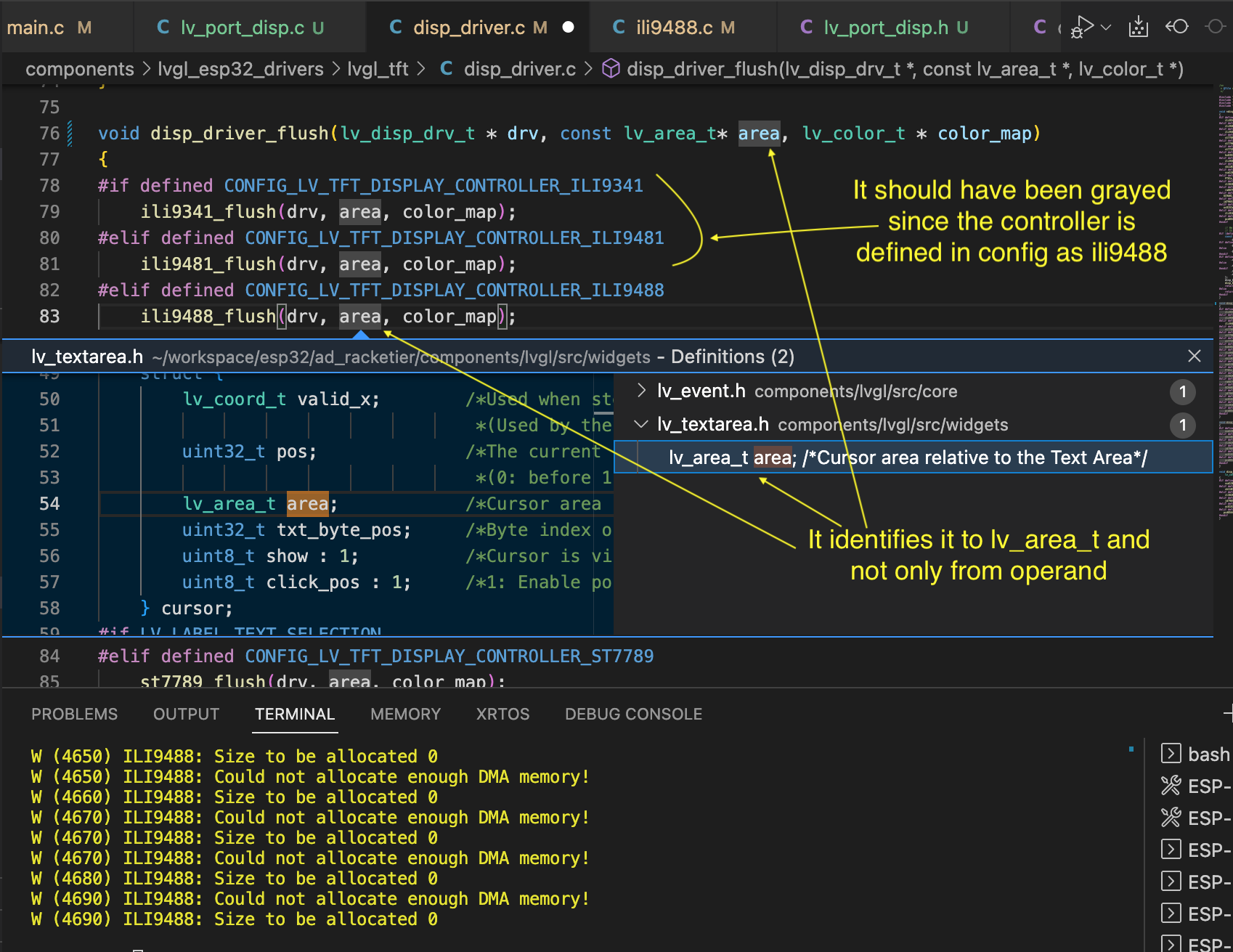Image resolution: width=1233 pixels, height=952 pixels.
Task: Click the 'components' breadcrumb
Action: [80, 69]
